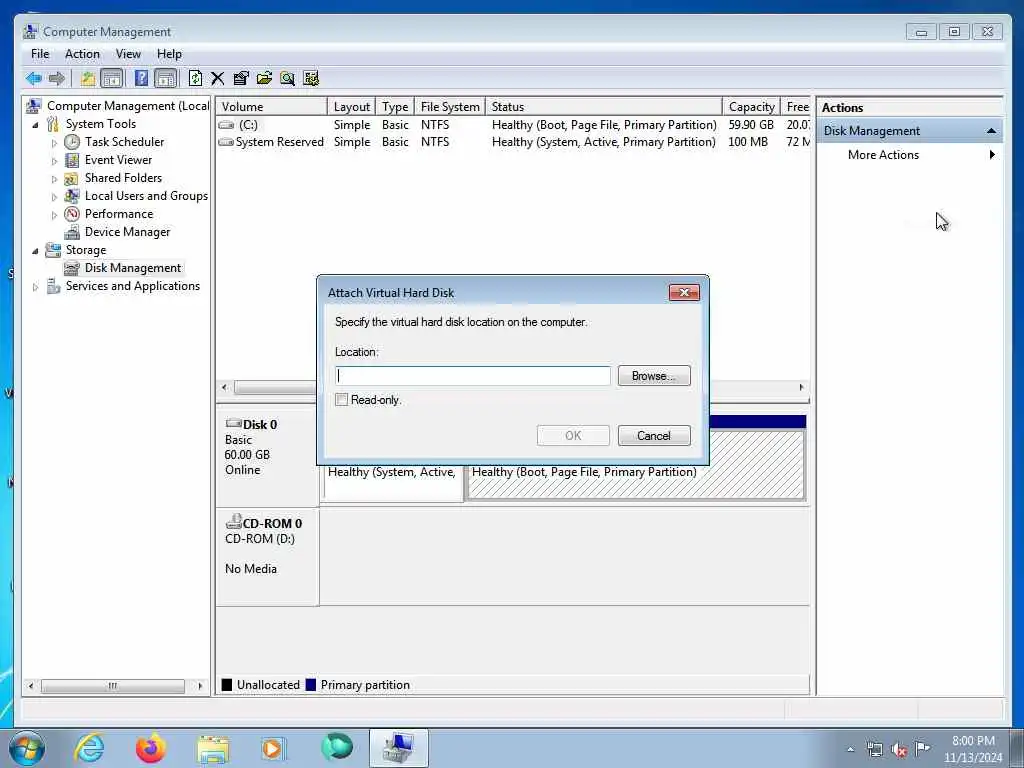Sort by the Layout column header
Image resolution: width=1024 pixels, height=768 pixels.
coord(351,106)
